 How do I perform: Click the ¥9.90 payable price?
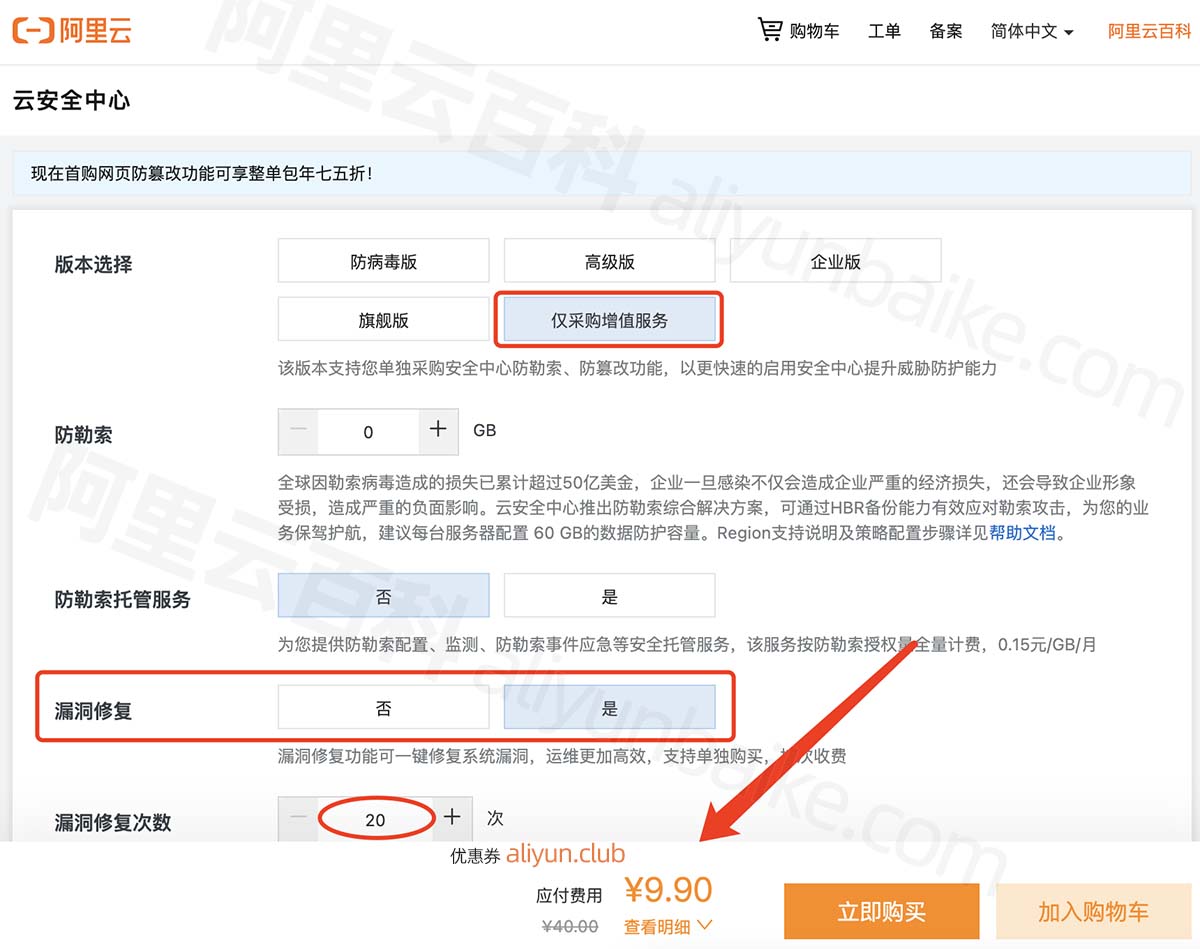pos(668,889)
